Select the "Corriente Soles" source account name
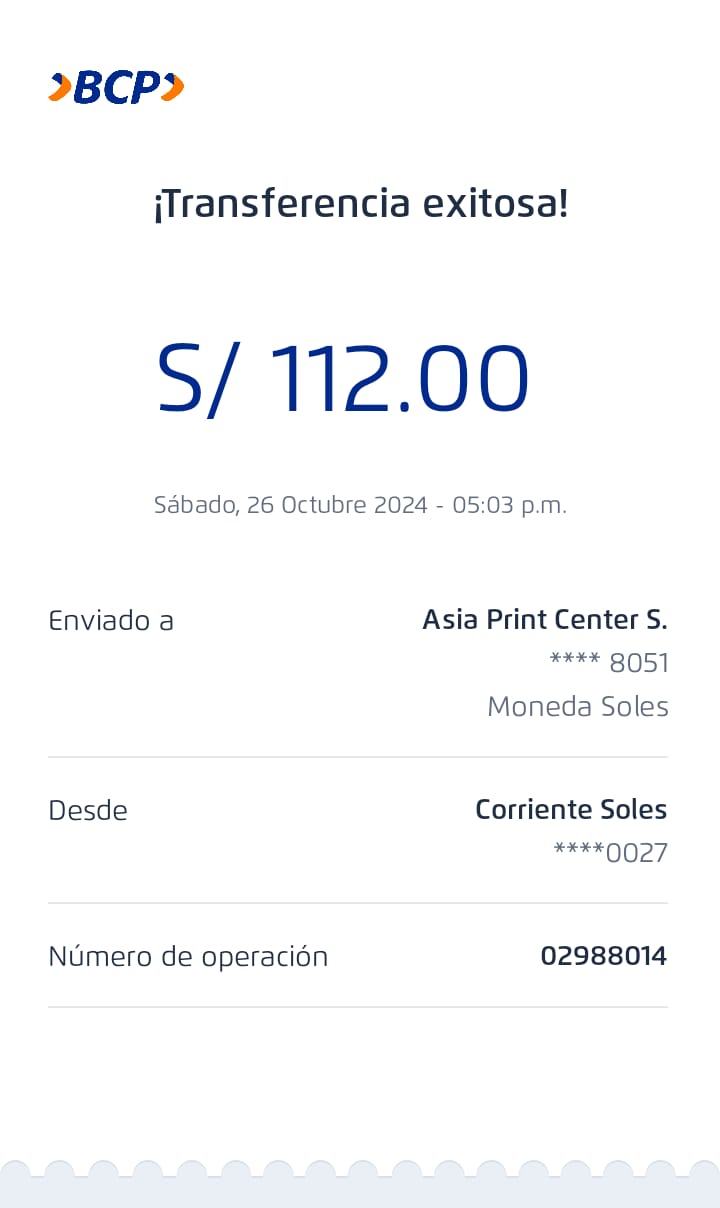 pyautogui.click(x=570, y=809)
